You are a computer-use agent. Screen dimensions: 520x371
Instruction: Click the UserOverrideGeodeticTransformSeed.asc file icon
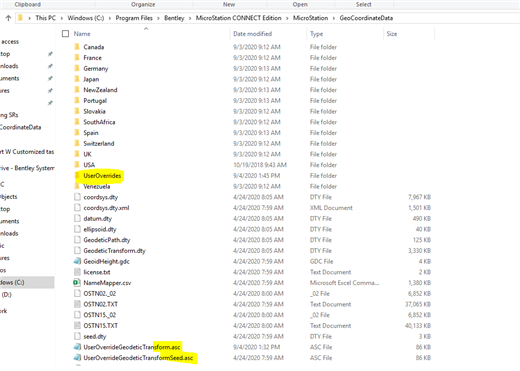click(77, 358)
